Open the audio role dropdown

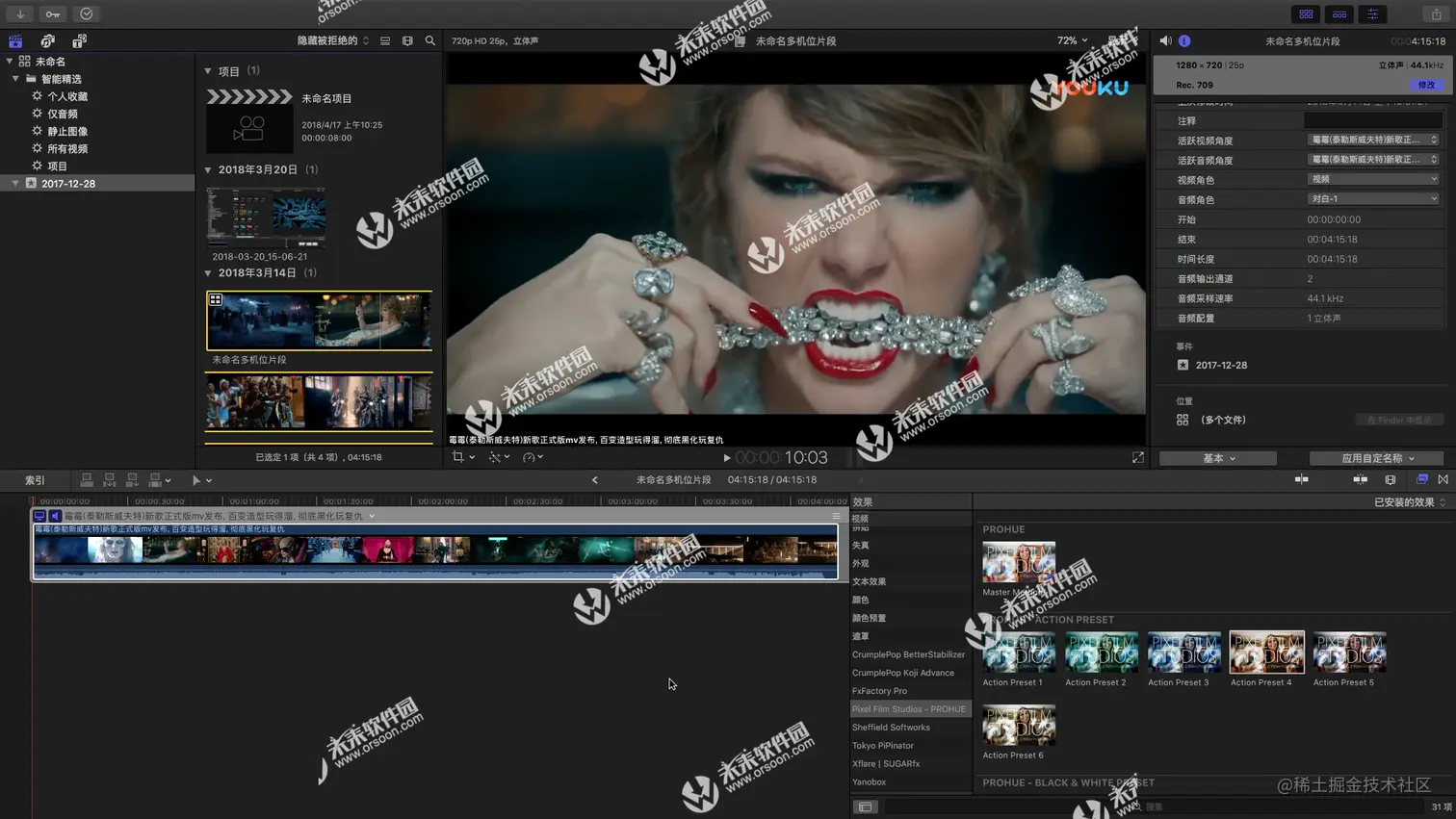[1374, 199]
